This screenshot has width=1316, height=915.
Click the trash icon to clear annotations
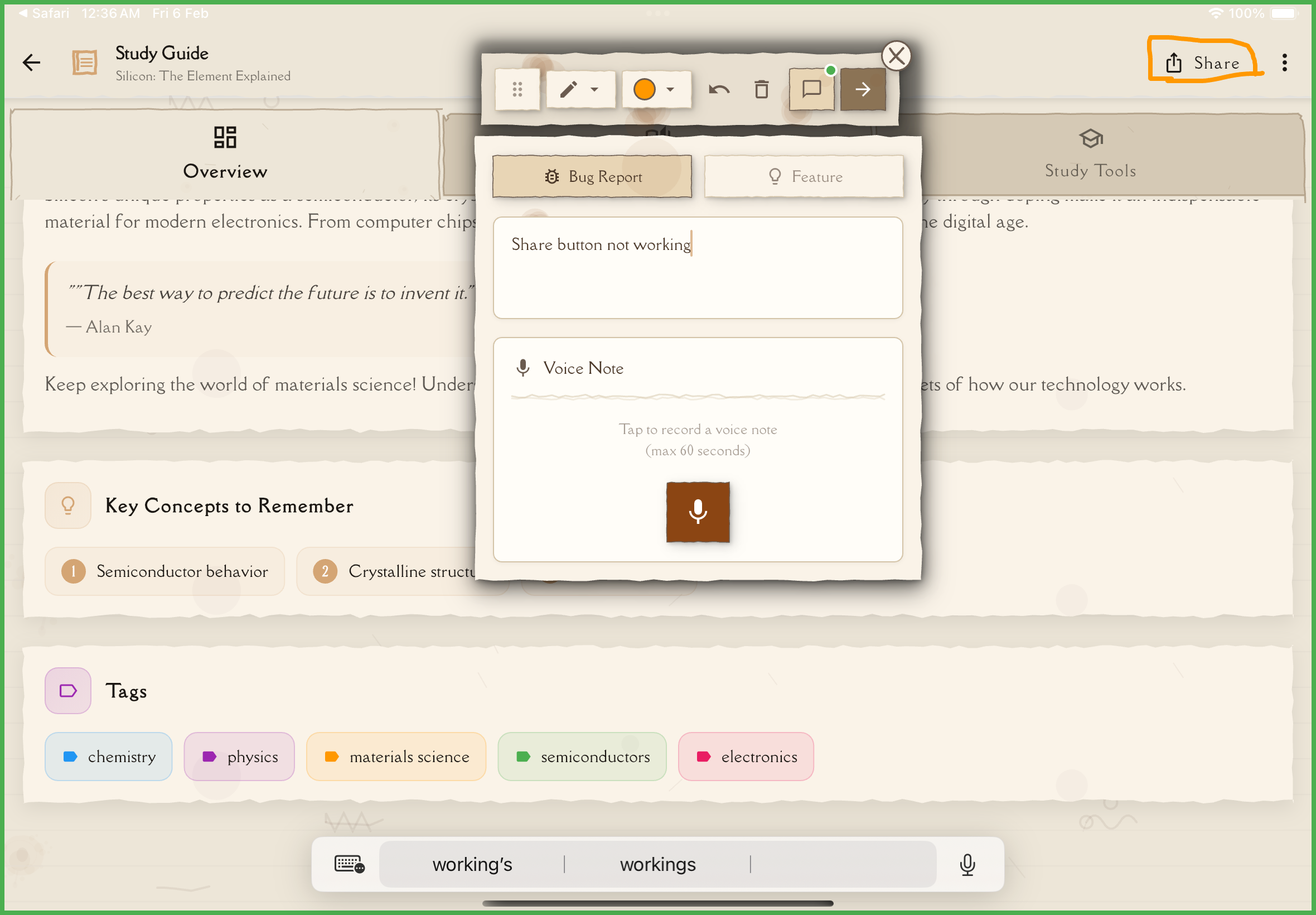(761, 89)
